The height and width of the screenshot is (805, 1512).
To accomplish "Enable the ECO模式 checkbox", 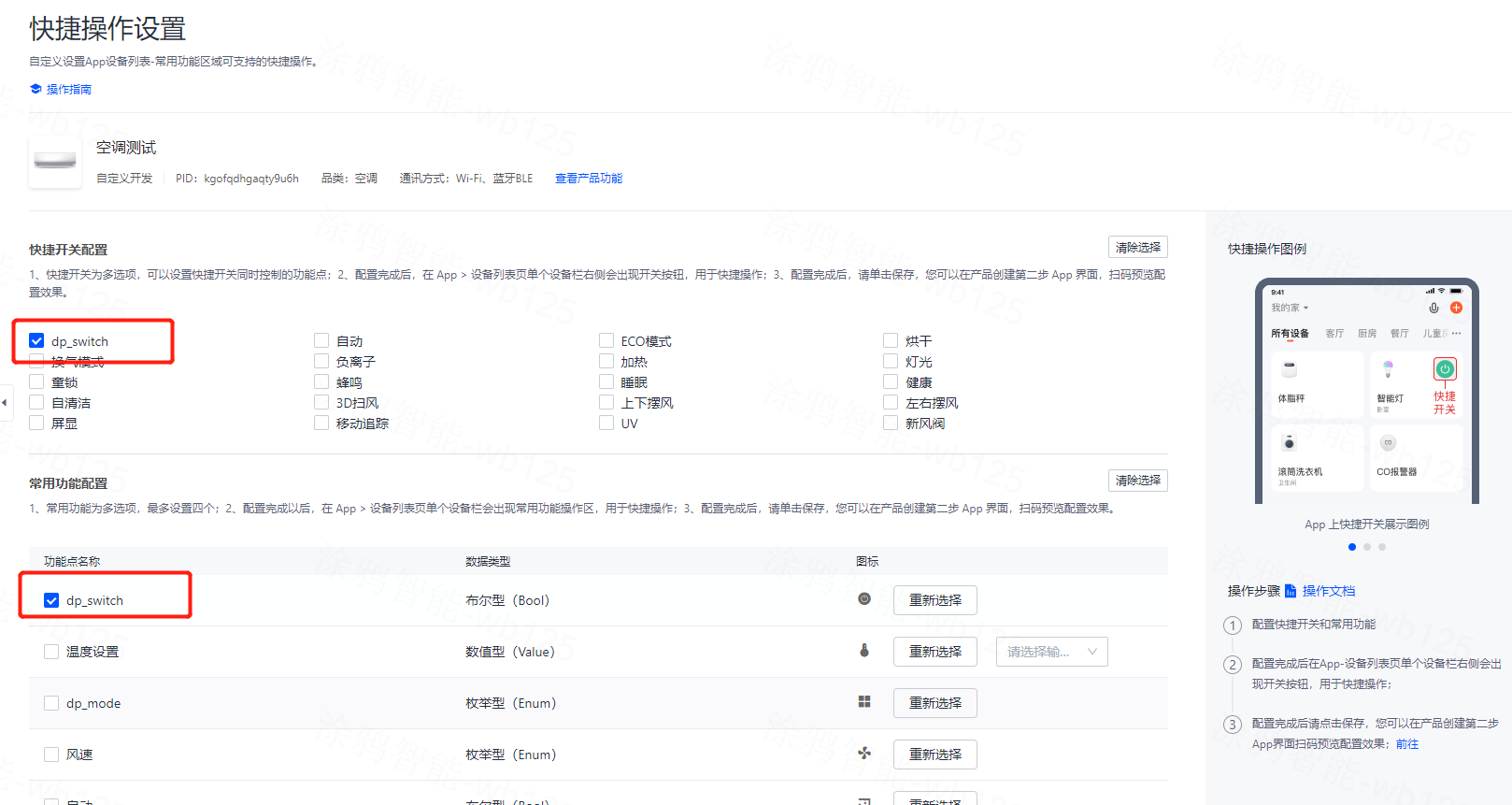I will click(606, 341).
